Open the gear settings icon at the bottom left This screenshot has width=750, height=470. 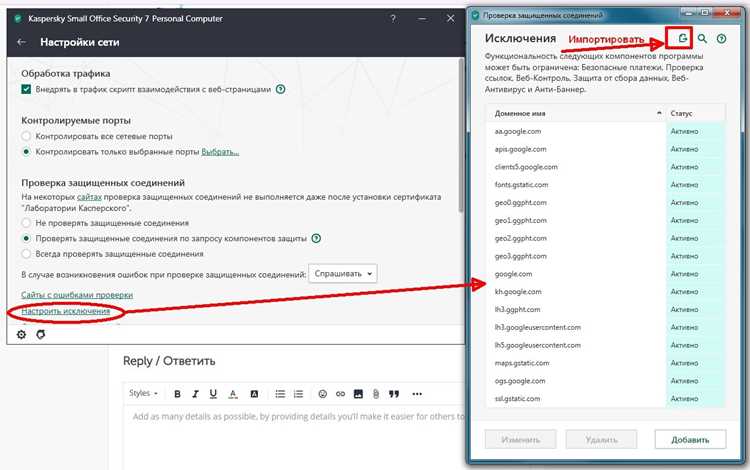point(22,334)
